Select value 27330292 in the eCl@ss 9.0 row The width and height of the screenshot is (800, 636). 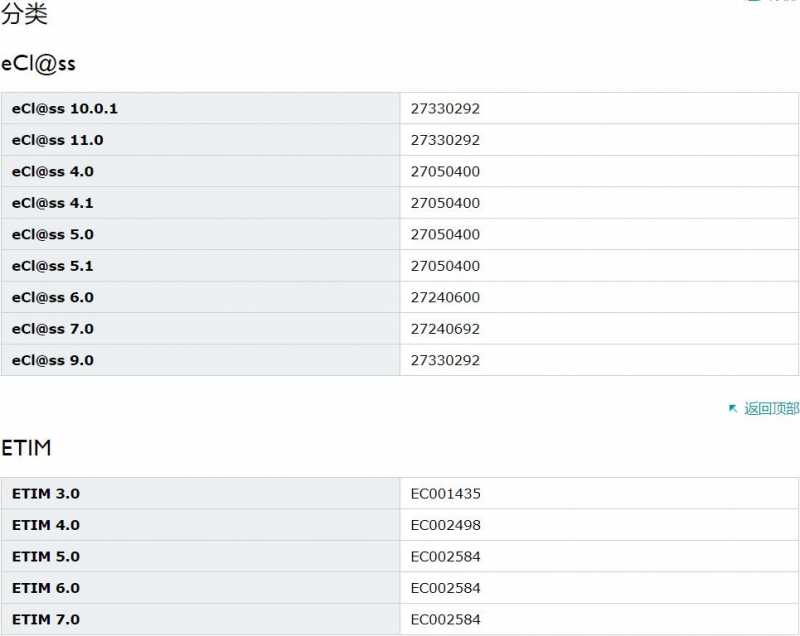click(x=445, y=360)
